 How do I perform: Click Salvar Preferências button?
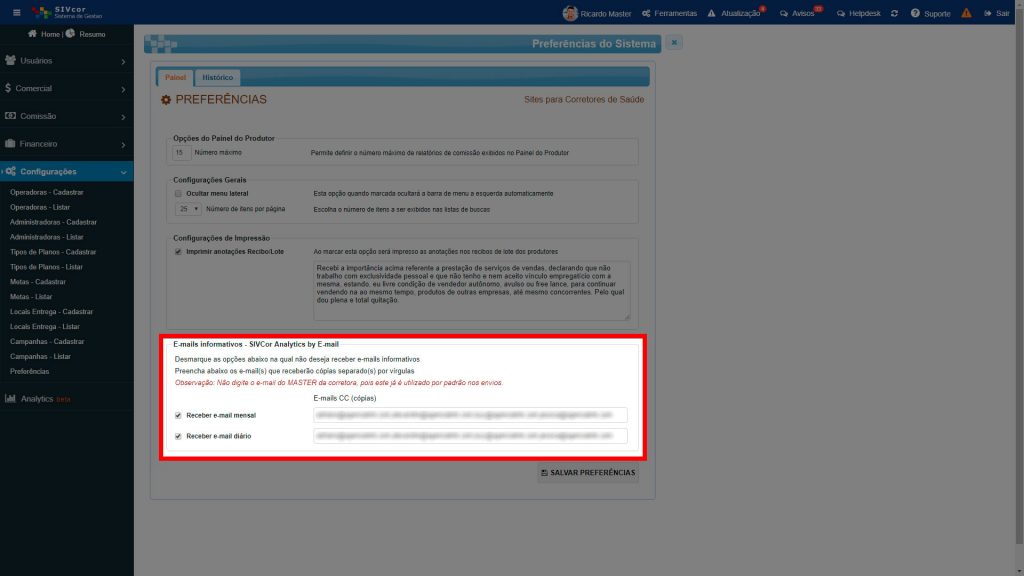coord(588,473)
